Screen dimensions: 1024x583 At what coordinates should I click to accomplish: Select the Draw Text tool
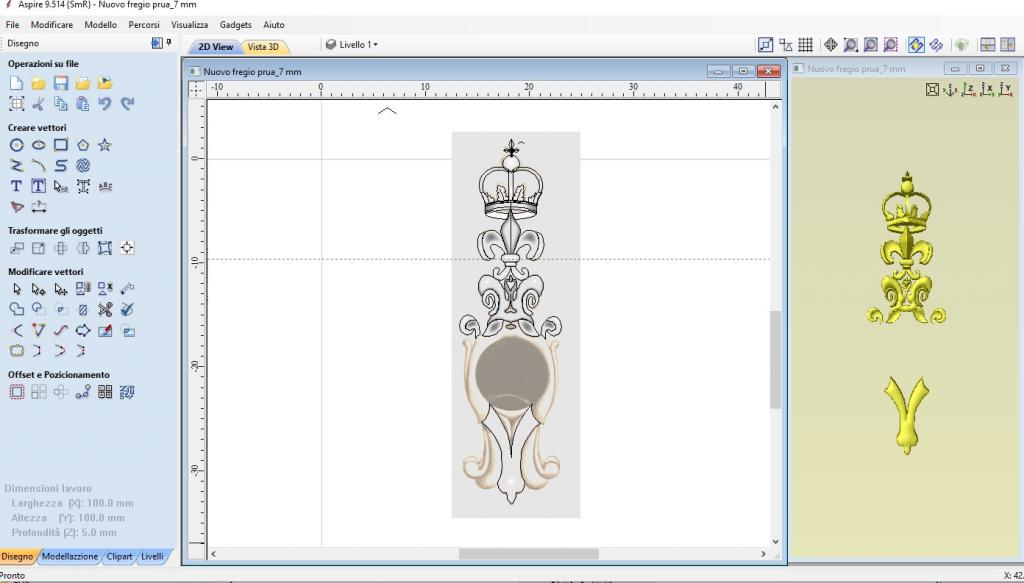16,186
